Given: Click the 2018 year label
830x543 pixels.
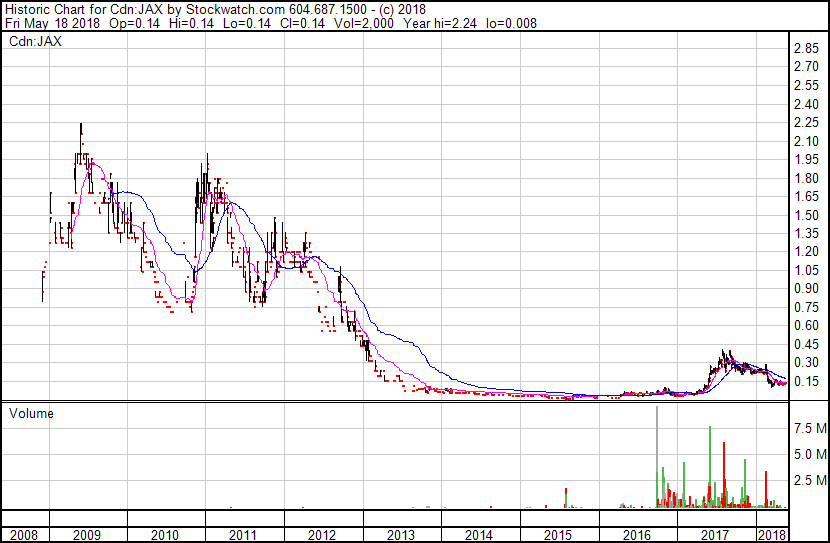Looking at the screenshot, I should click(772, 534).
